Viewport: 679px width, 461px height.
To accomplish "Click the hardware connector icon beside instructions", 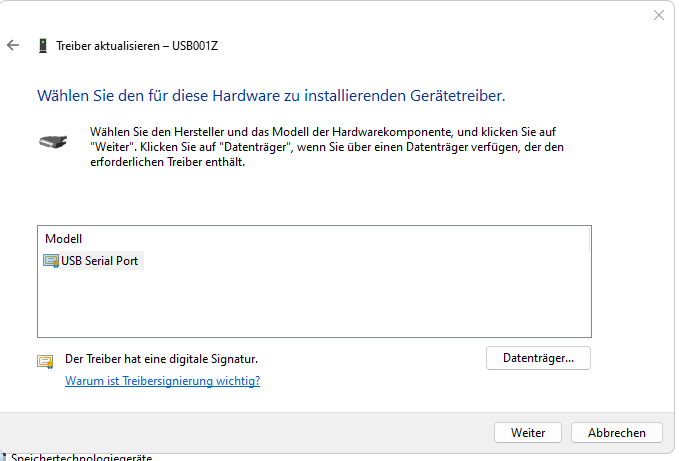I will 53,141.
